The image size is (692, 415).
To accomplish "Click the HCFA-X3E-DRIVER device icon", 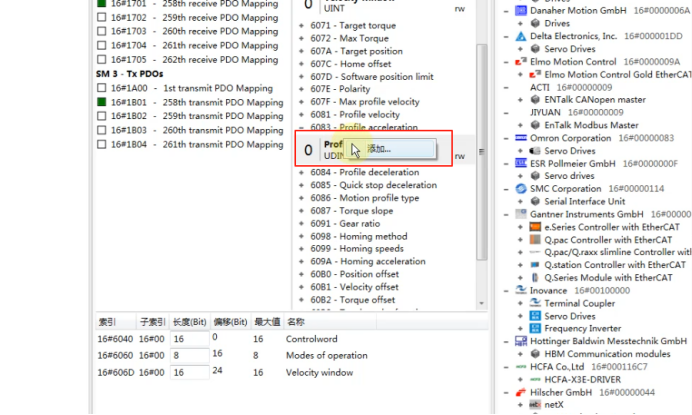I will [535, 380].
